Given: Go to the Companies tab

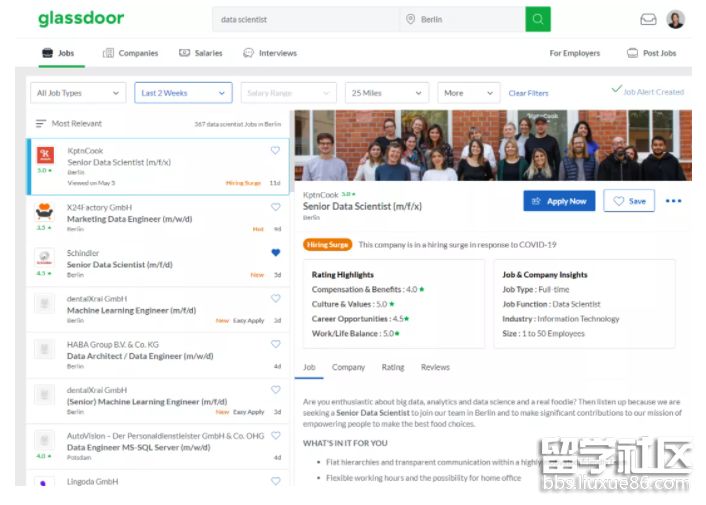Looking at the screenshot, I should pyautogui.click(x=131, y=53).
